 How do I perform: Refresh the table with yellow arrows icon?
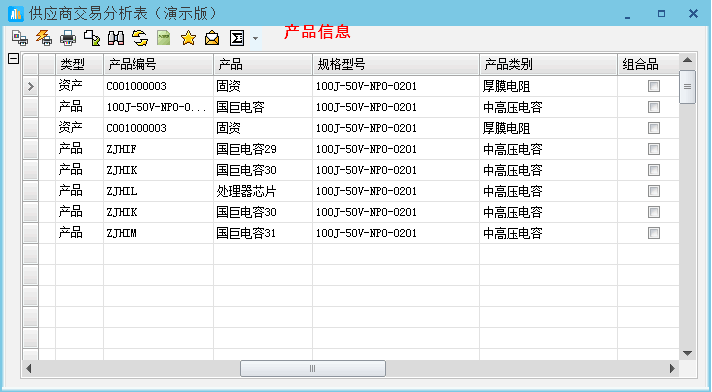[140, 38]
